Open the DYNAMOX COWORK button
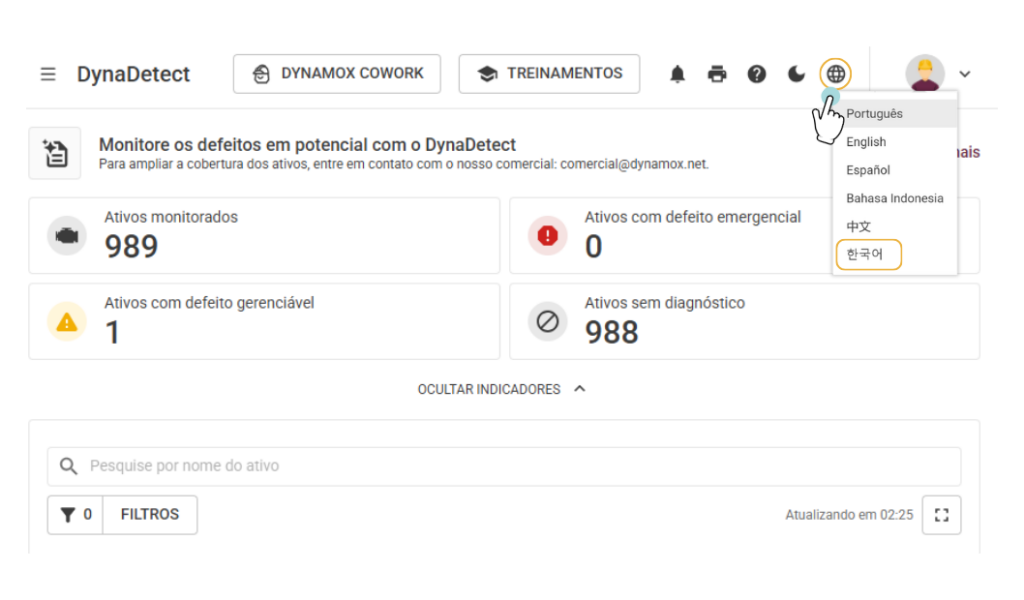The width and height of the screenshot is (1024, 600). click(337, 74)
